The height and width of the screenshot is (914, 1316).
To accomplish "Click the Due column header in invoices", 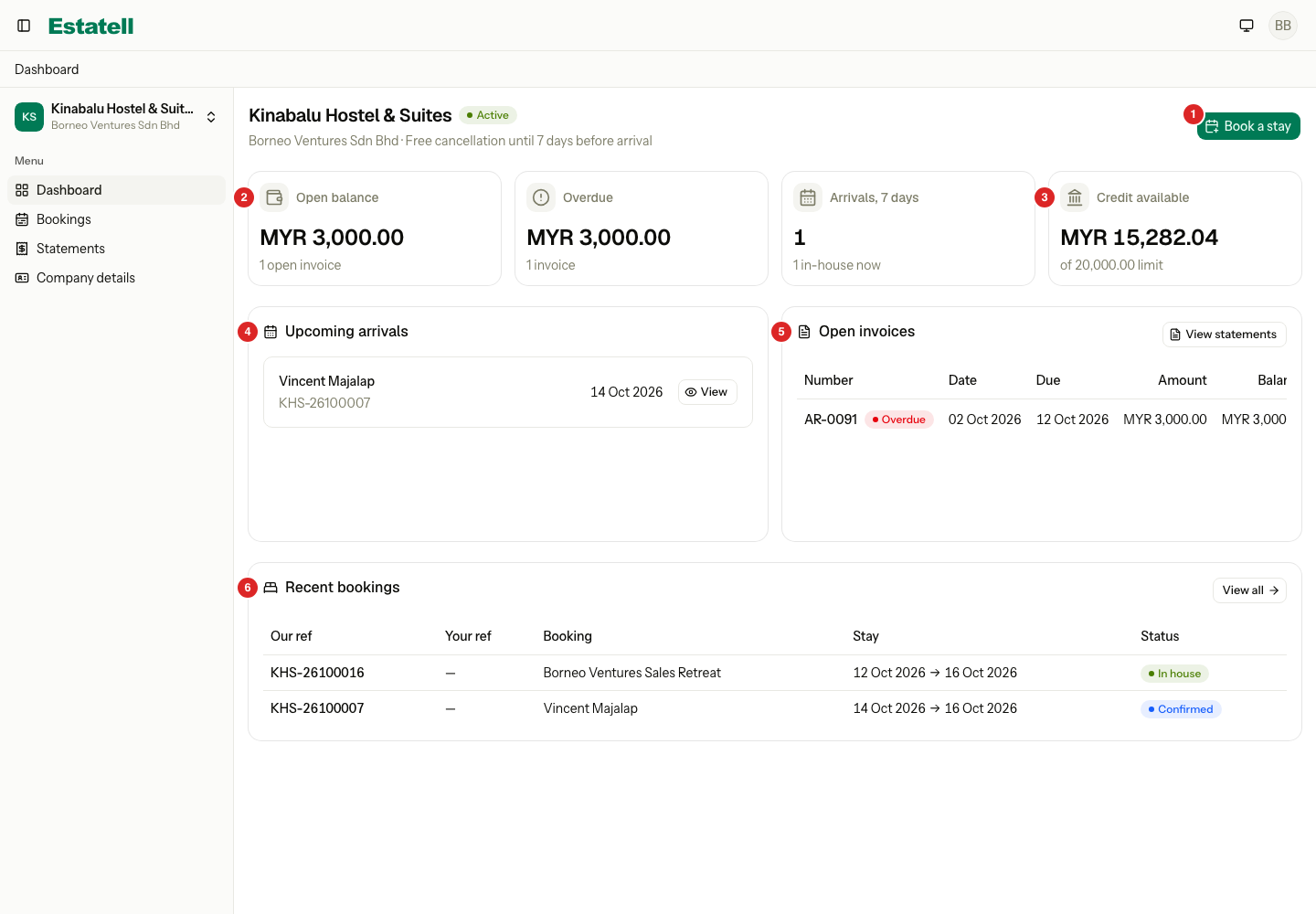I will [x=1048, y=380].
